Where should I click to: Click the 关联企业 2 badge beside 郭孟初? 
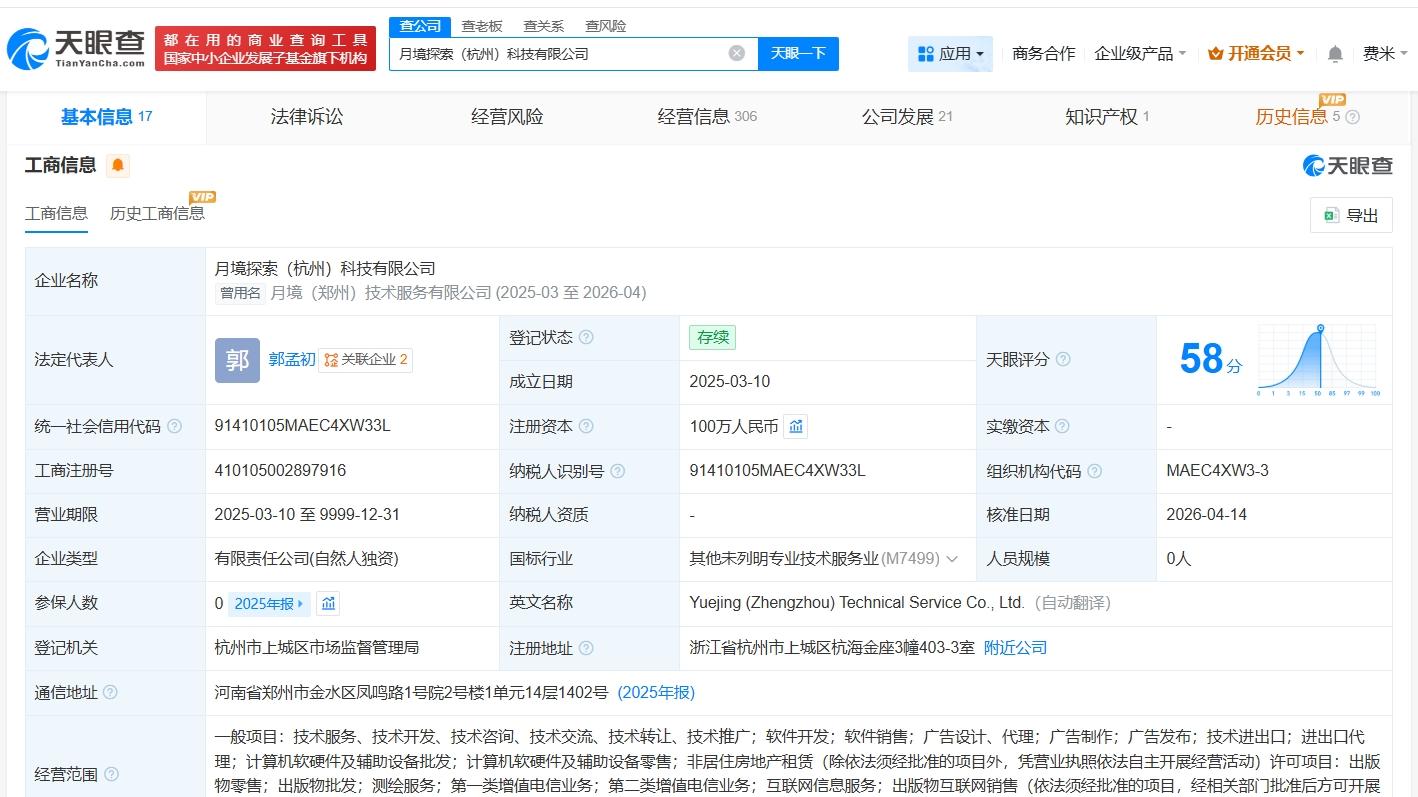pos(366,359)
